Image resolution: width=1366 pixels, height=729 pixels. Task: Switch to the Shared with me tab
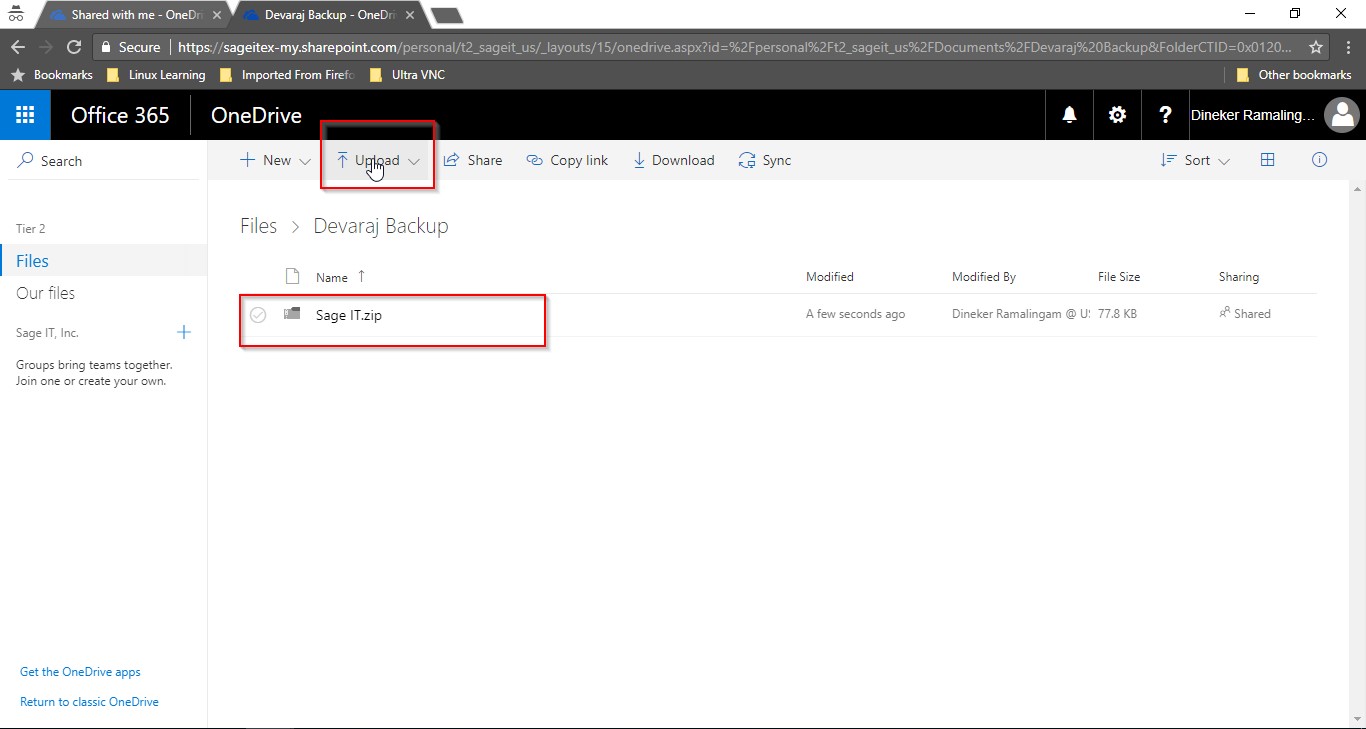pyautogui.click(x=130, y=15)
